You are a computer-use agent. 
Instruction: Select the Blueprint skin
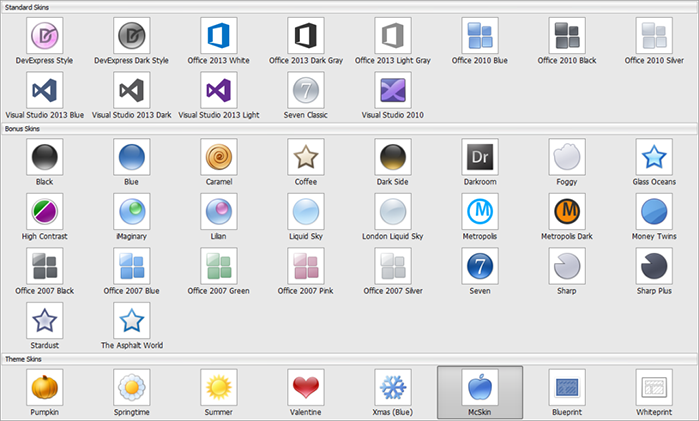click(x=567, y=387)
